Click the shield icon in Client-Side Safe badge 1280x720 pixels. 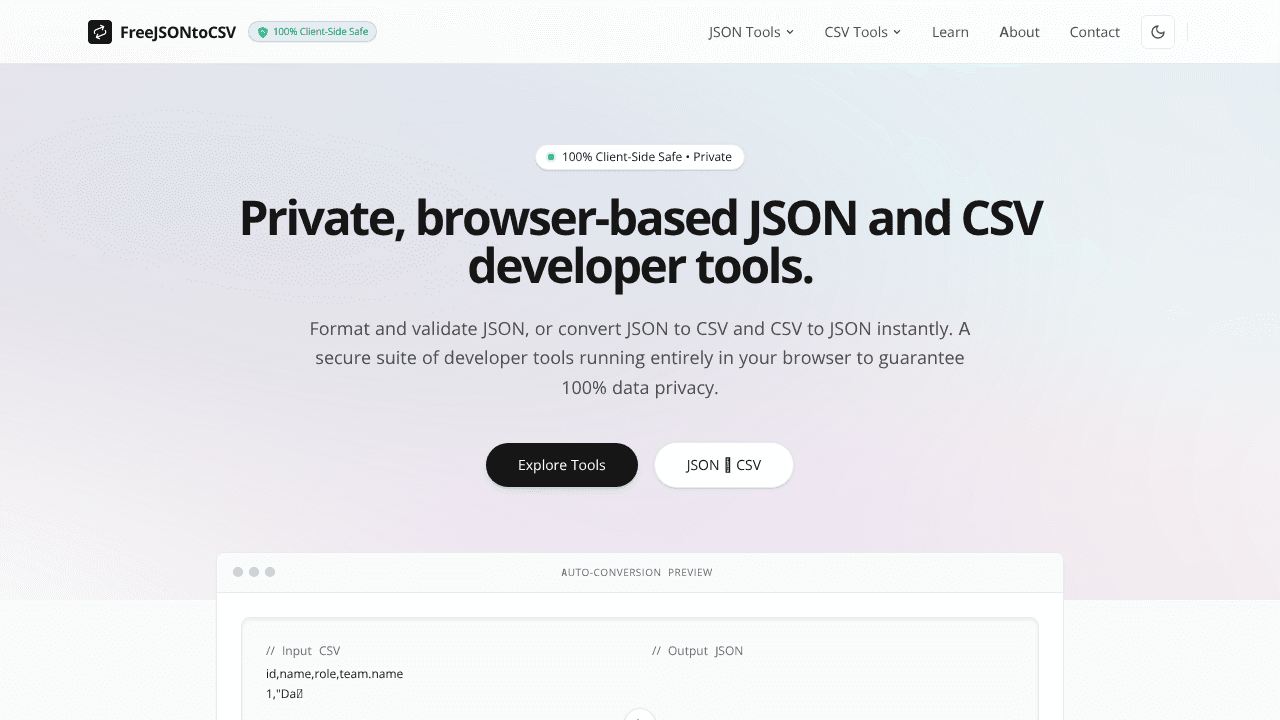pyautogui.click(x=263, y=32)
